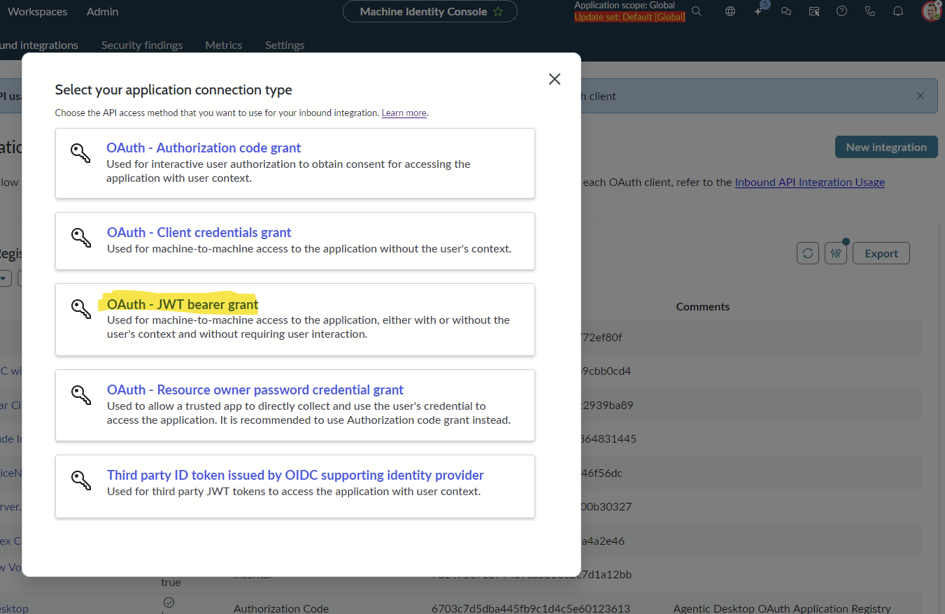
Task: Open the sparkle icon with badge 5
Action: click(759, 10)
